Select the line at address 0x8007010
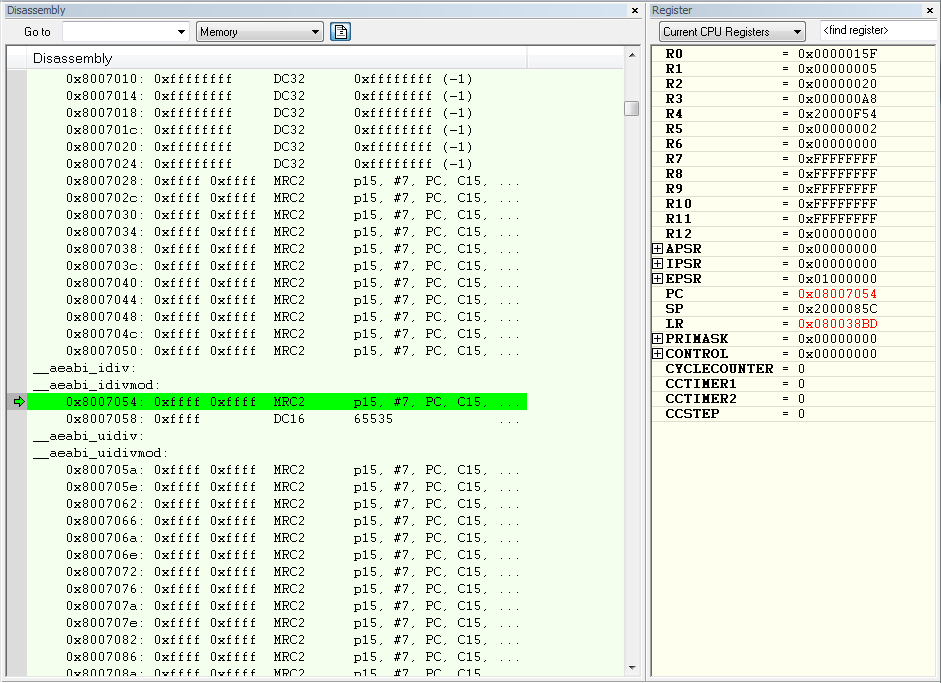The image size is (941, 683). (x=277, y=79)
